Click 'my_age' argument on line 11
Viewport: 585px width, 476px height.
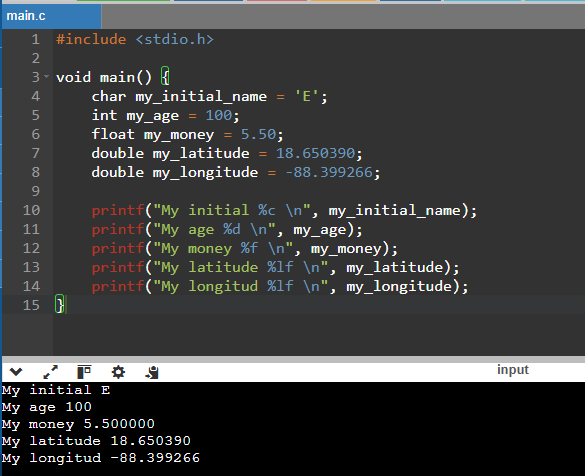click(320, 230)
